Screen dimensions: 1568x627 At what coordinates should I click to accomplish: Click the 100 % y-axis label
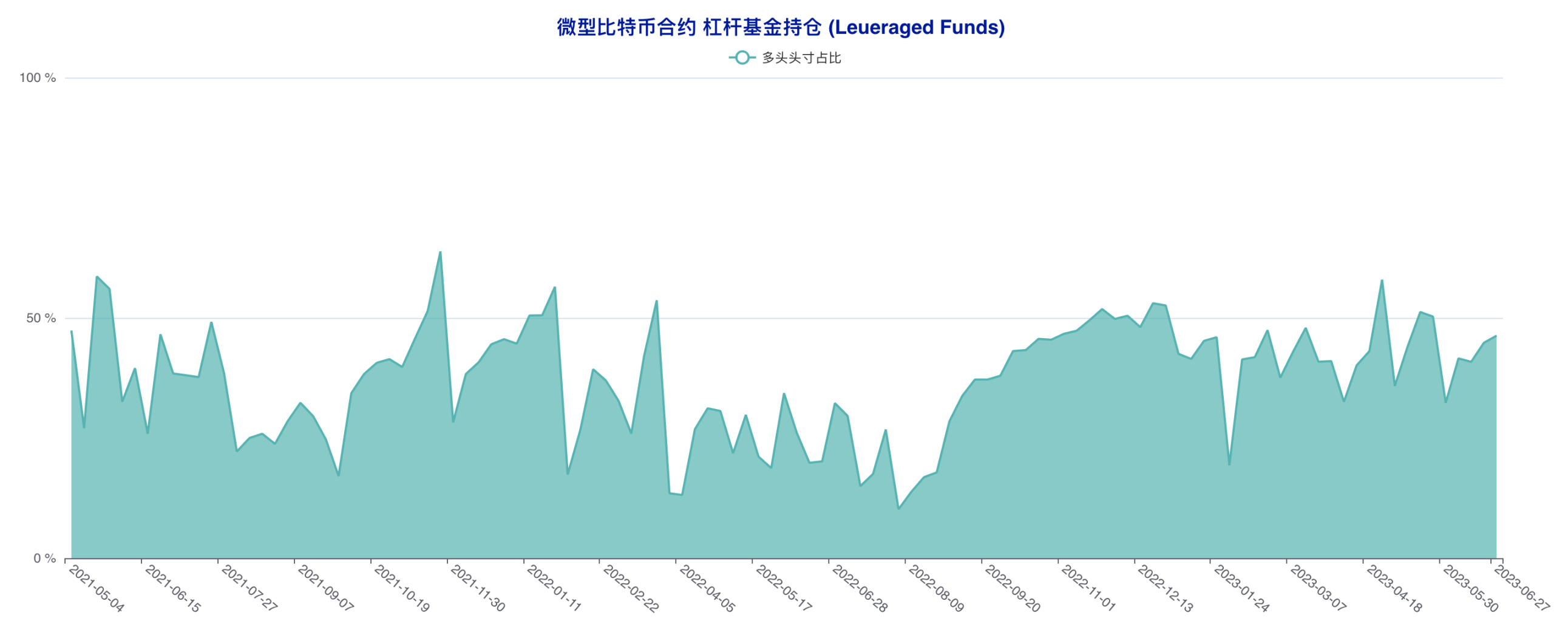(38, 78)
